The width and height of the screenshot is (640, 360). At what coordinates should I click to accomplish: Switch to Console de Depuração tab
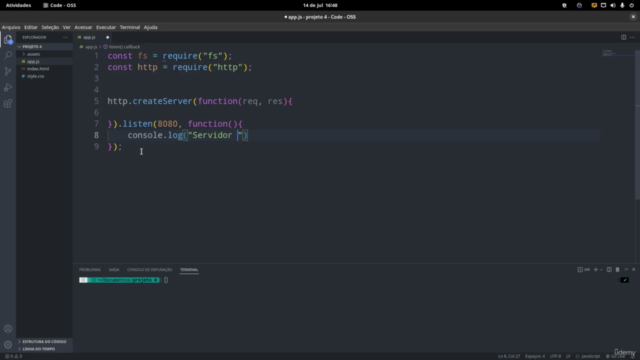coord(149,269)
